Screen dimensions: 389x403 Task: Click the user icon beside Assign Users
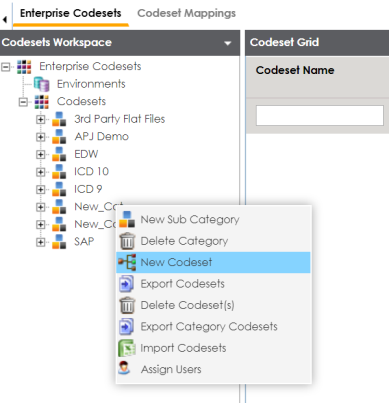tap(124, 368)
